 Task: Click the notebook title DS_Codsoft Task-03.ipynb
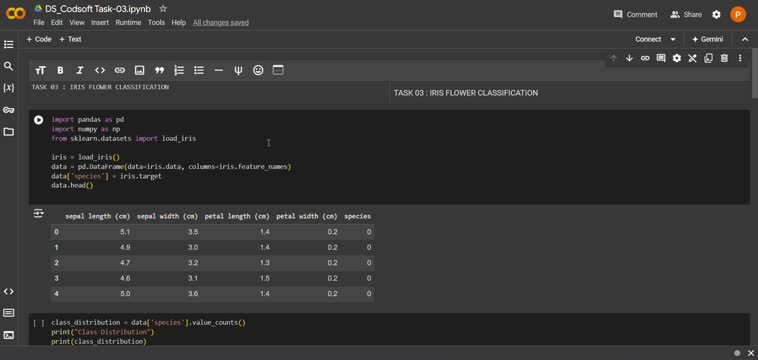[98, 9]
